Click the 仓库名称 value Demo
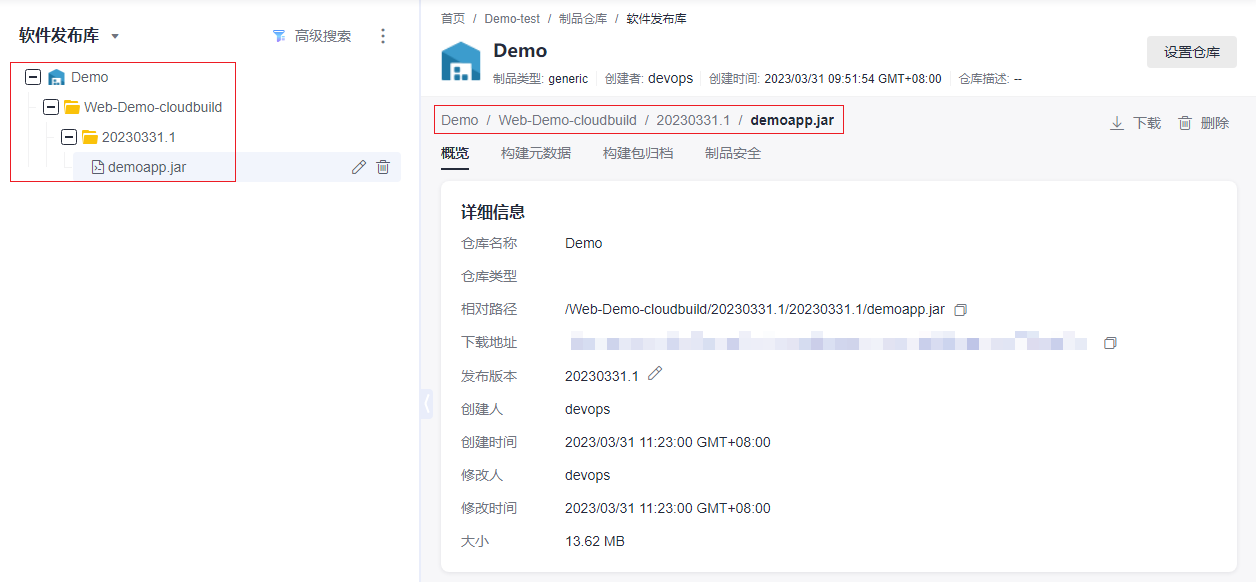1256x582 pixels. click(x=584, y=243)
